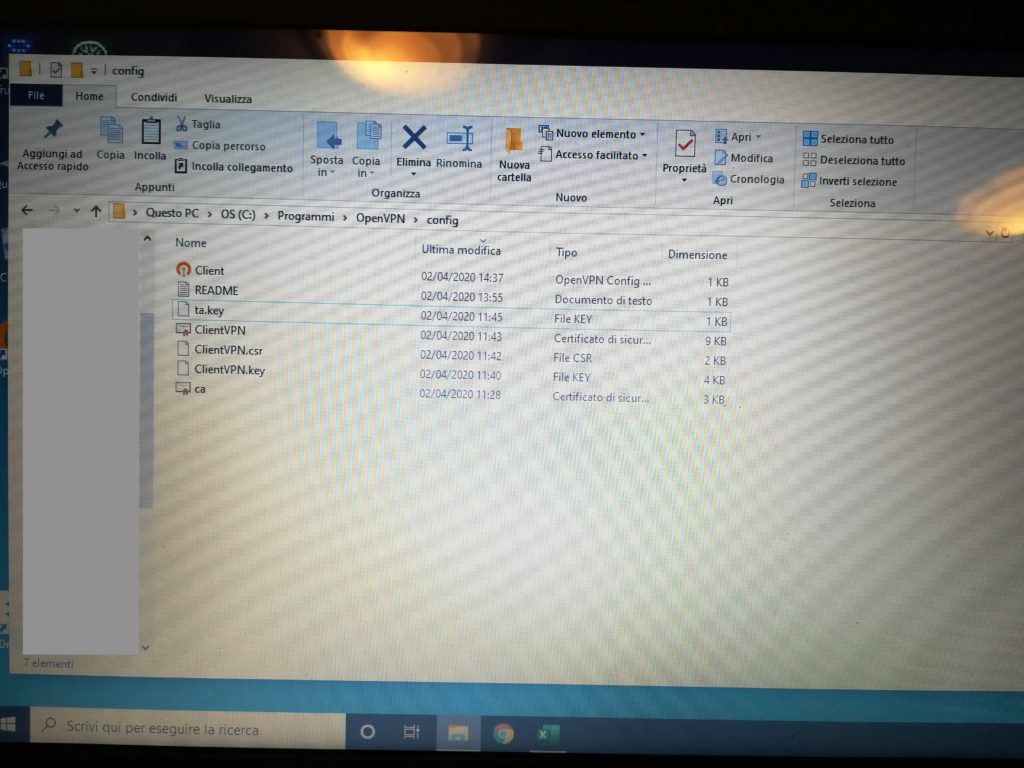Click the Taglia scissors icon
Screen dimensions: 1024x768
pos(181,123)
